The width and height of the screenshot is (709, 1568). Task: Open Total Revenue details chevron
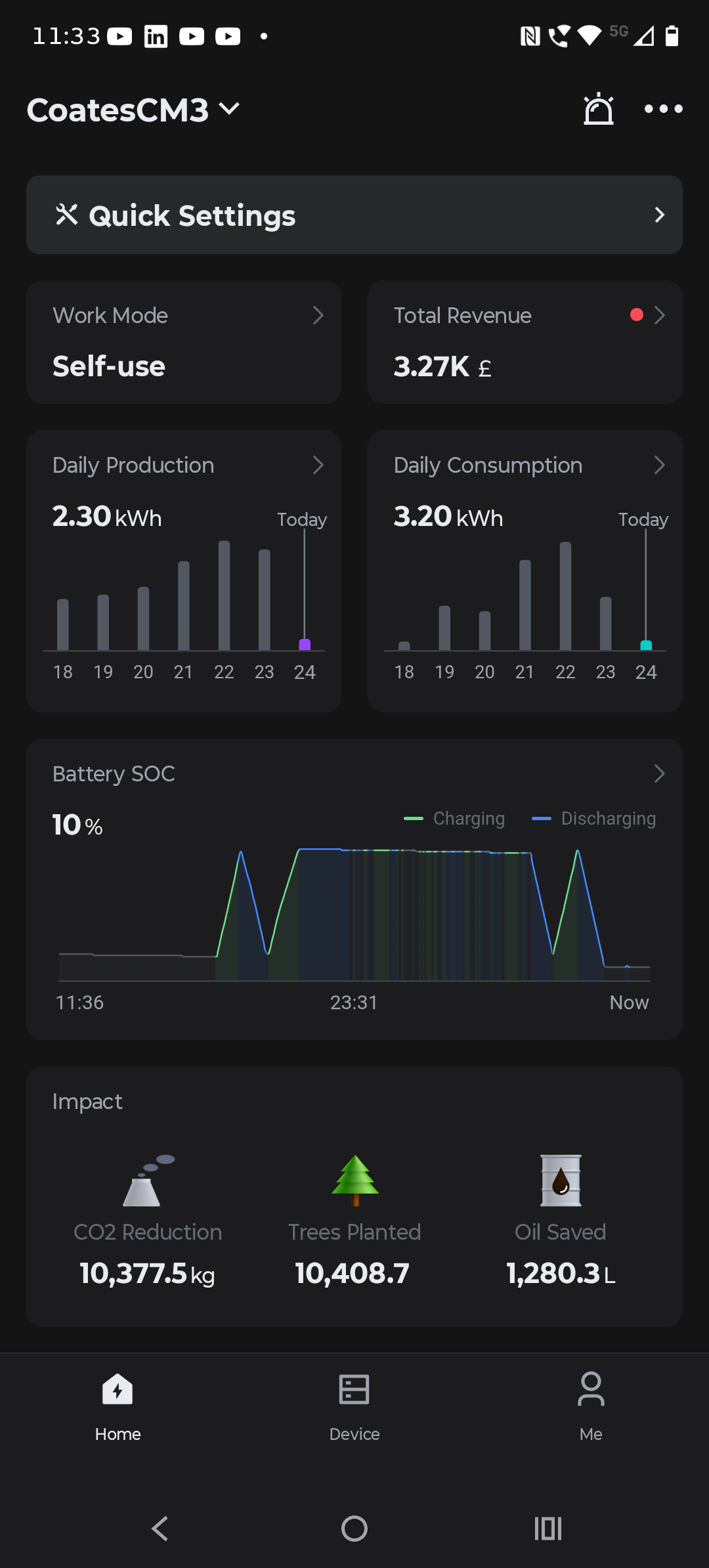660,316
